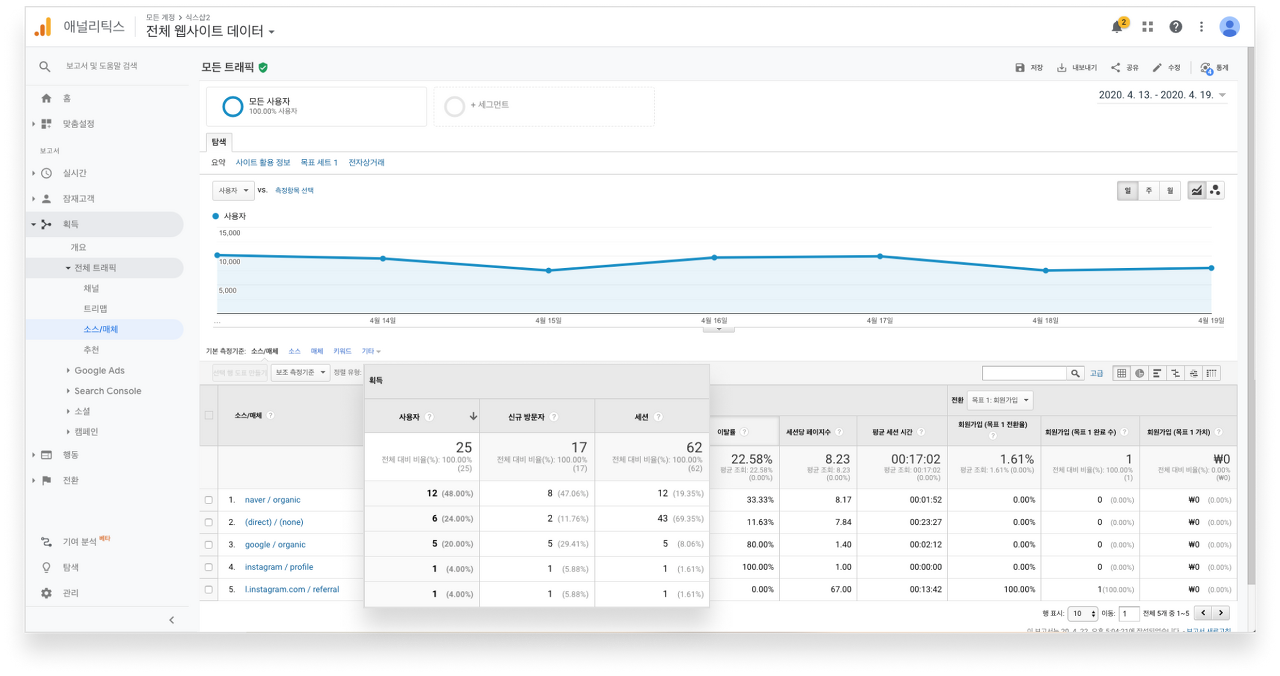Screen dimensions: 1280x676
Task: Toggle the select-all checkbox in table header
Action: 209,415
